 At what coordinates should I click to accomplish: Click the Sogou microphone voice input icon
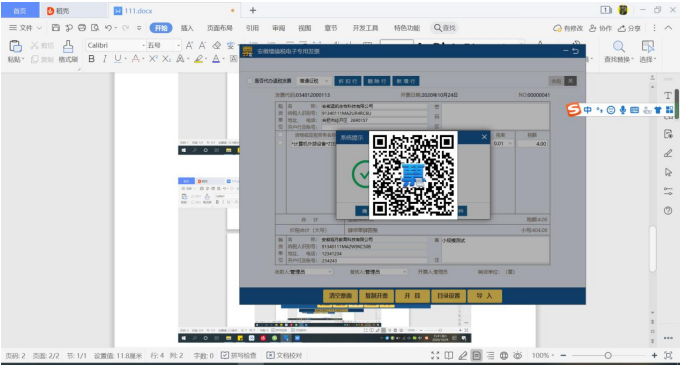coord(623,110)
